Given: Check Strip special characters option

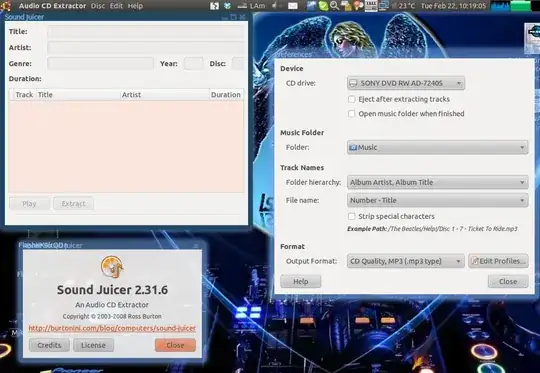Looking at the screenshot, I should pyautogui.click(x=351, y=216).
